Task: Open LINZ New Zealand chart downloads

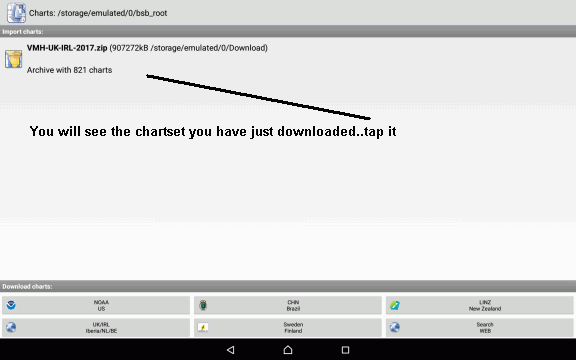Action: pos(479,305)
